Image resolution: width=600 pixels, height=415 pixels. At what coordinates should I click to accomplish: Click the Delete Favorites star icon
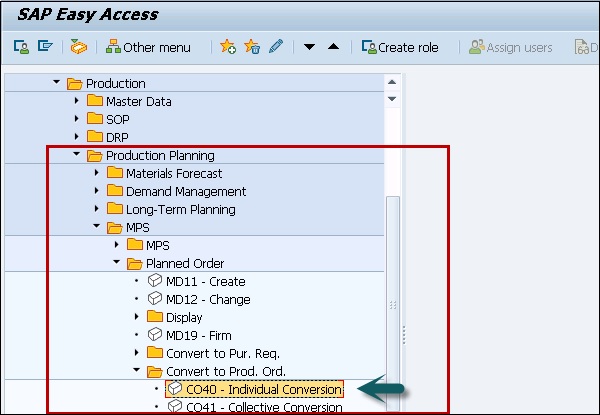click(x=252, y=47)
